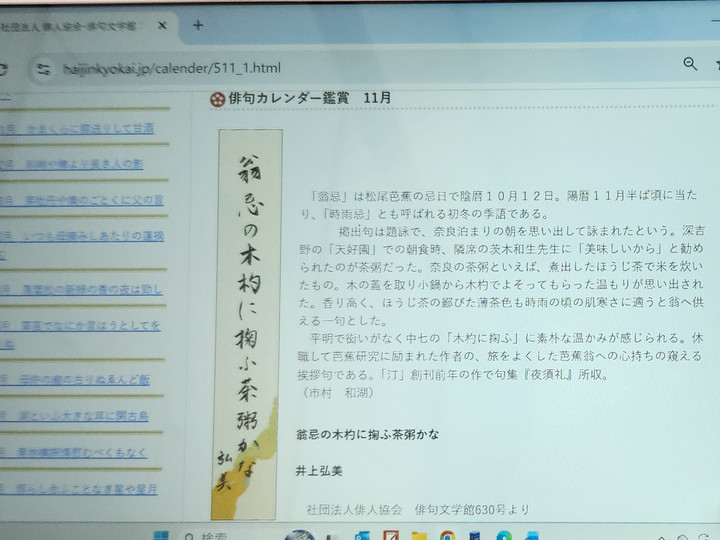Image resolution: width=720 pixels, height=540 pixels.
Task: Open a new browser tab with plus button
Action: click(197, 25)
